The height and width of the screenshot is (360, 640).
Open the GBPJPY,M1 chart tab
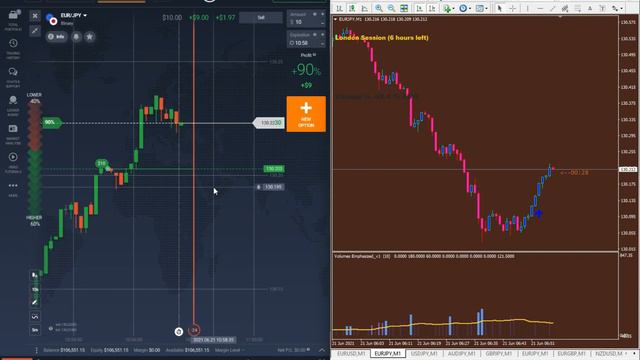tap(499, 353)
